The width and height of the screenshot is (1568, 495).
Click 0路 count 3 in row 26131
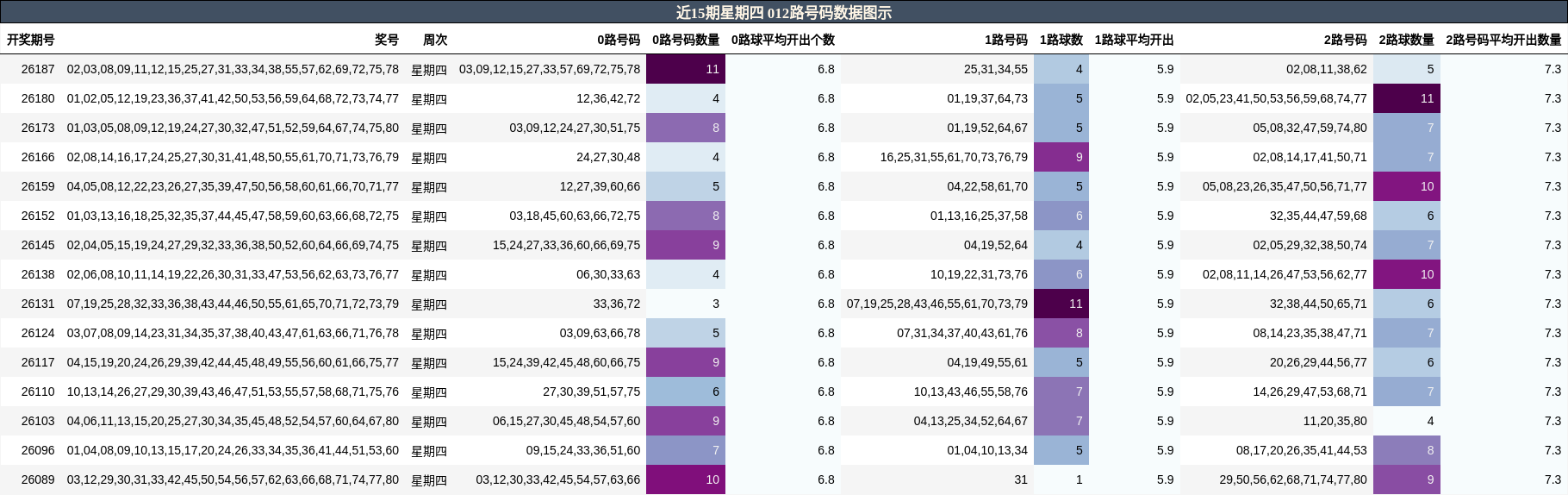tap(686, 304)
